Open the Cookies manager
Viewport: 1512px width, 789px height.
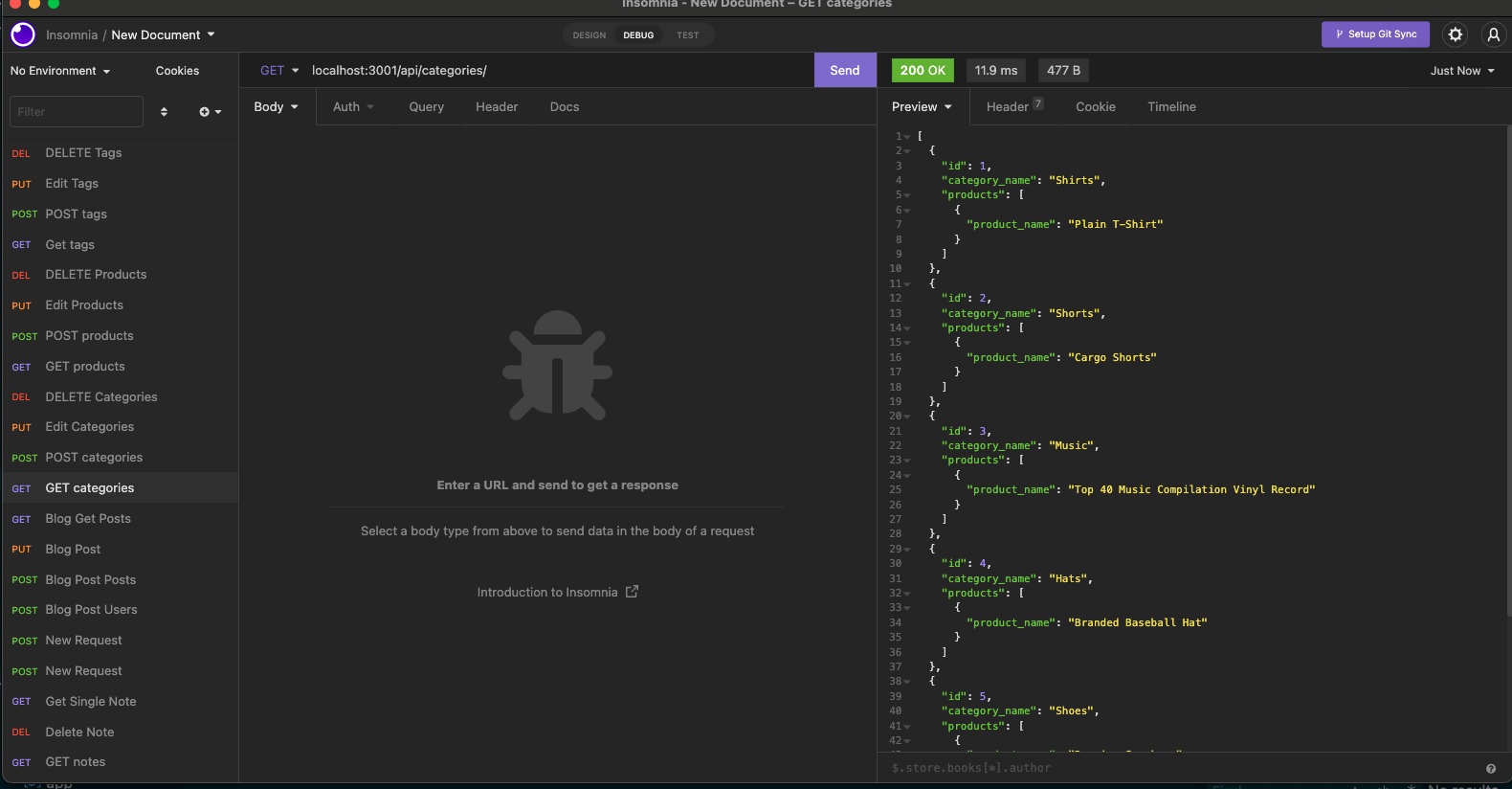[178, 71]
